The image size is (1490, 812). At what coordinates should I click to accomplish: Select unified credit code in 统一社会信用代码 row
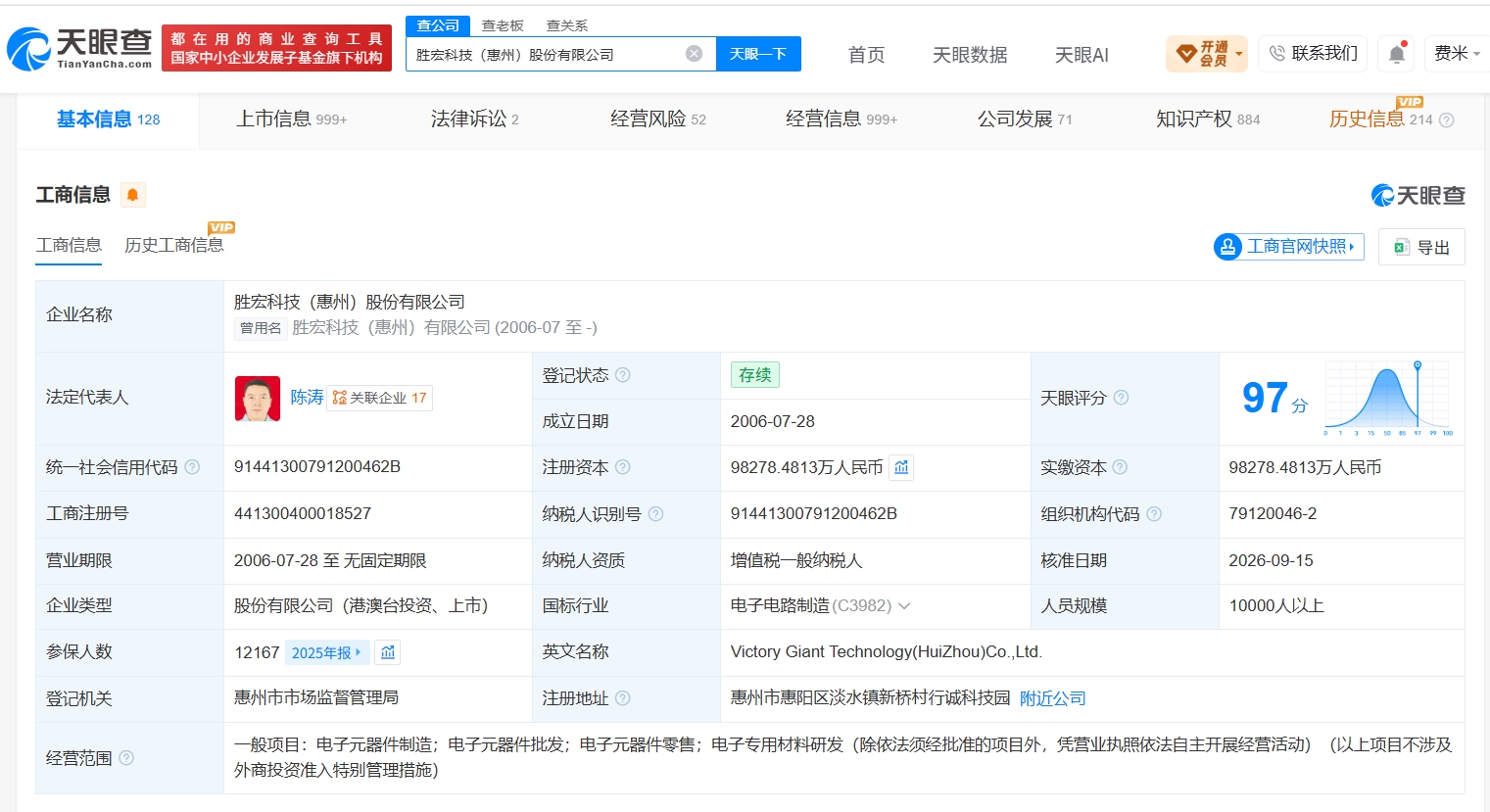click(317, 467)
